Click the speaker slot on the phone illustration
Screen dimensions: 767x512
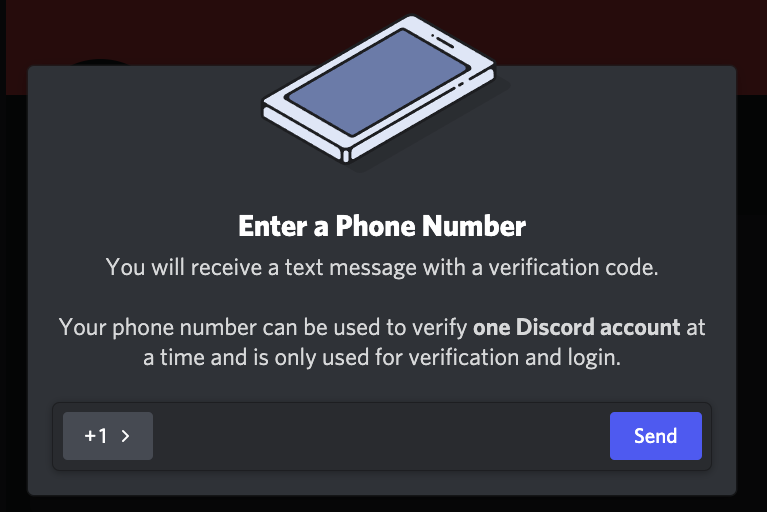443,41
